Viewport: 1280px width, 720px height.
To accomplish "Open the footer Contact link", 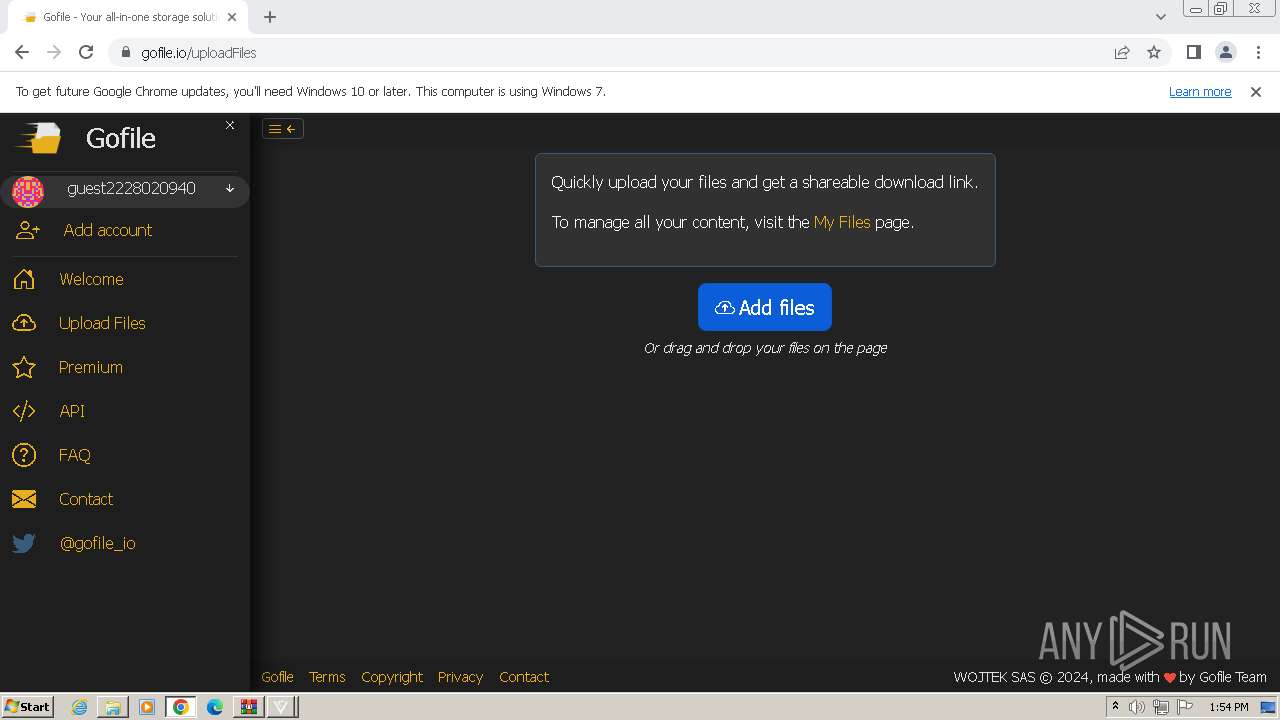I will click(x=524, y=677).
